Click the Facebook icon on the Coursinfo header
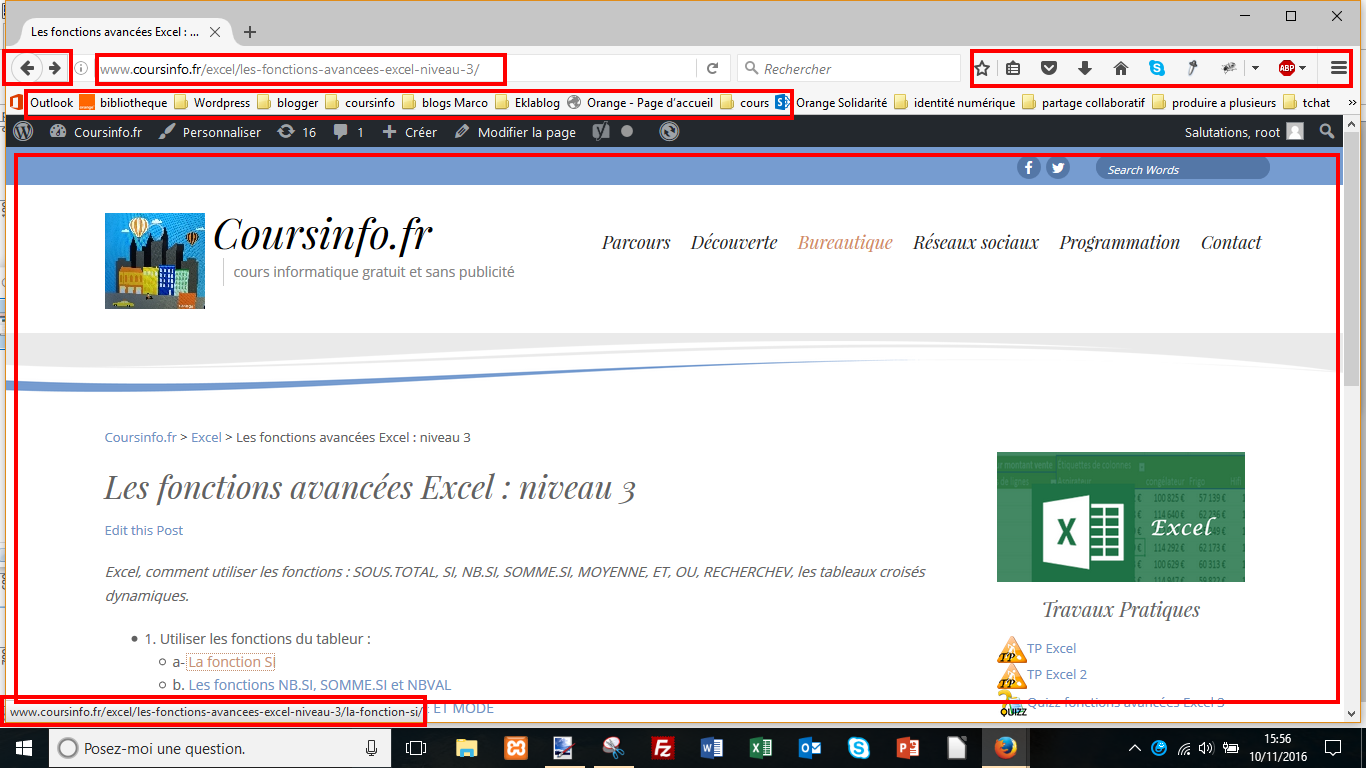This screenshot has width=1366, height=768. [x=1028, y=167]
